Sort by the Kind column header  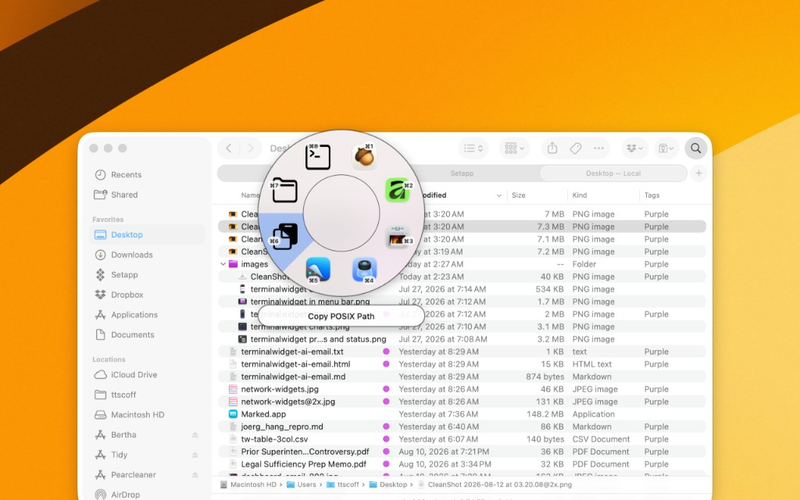click(580, 195)
